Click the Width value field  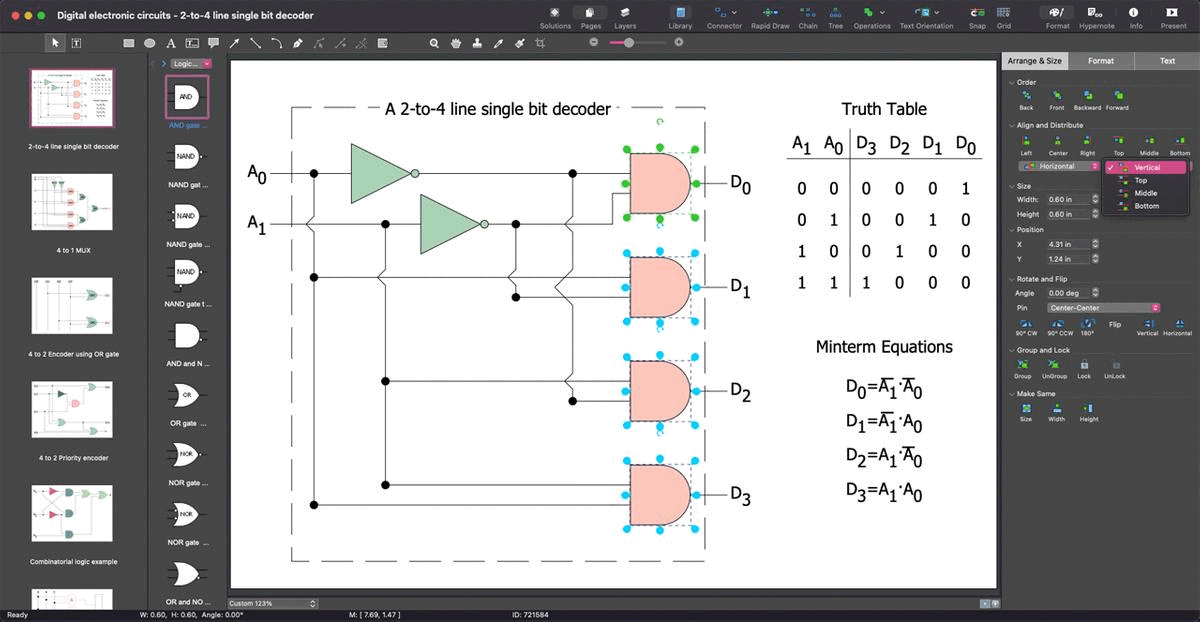pos(1068,199)
